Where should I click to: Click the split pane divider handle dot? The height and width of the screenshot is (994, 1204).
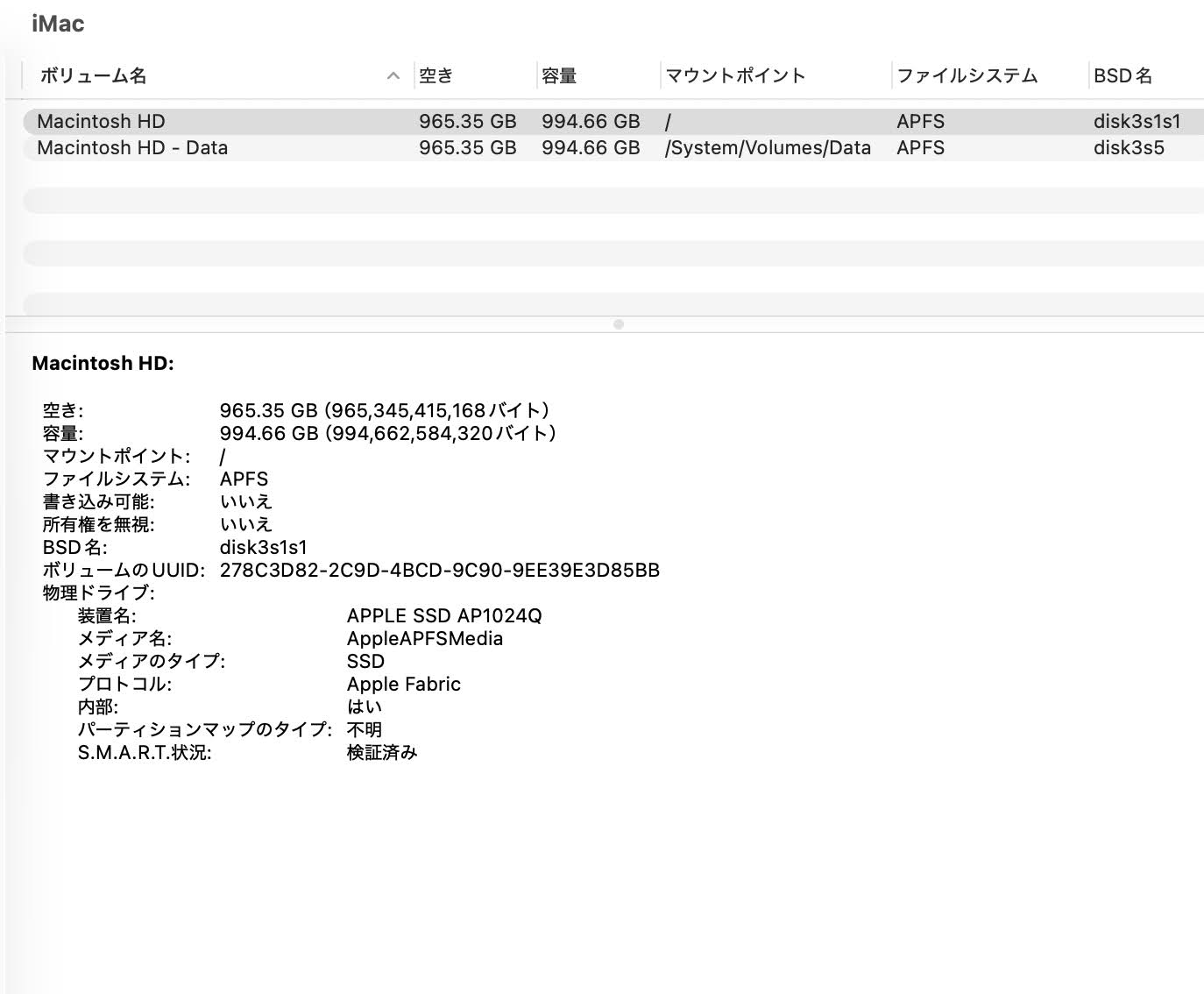click(619, 324)
